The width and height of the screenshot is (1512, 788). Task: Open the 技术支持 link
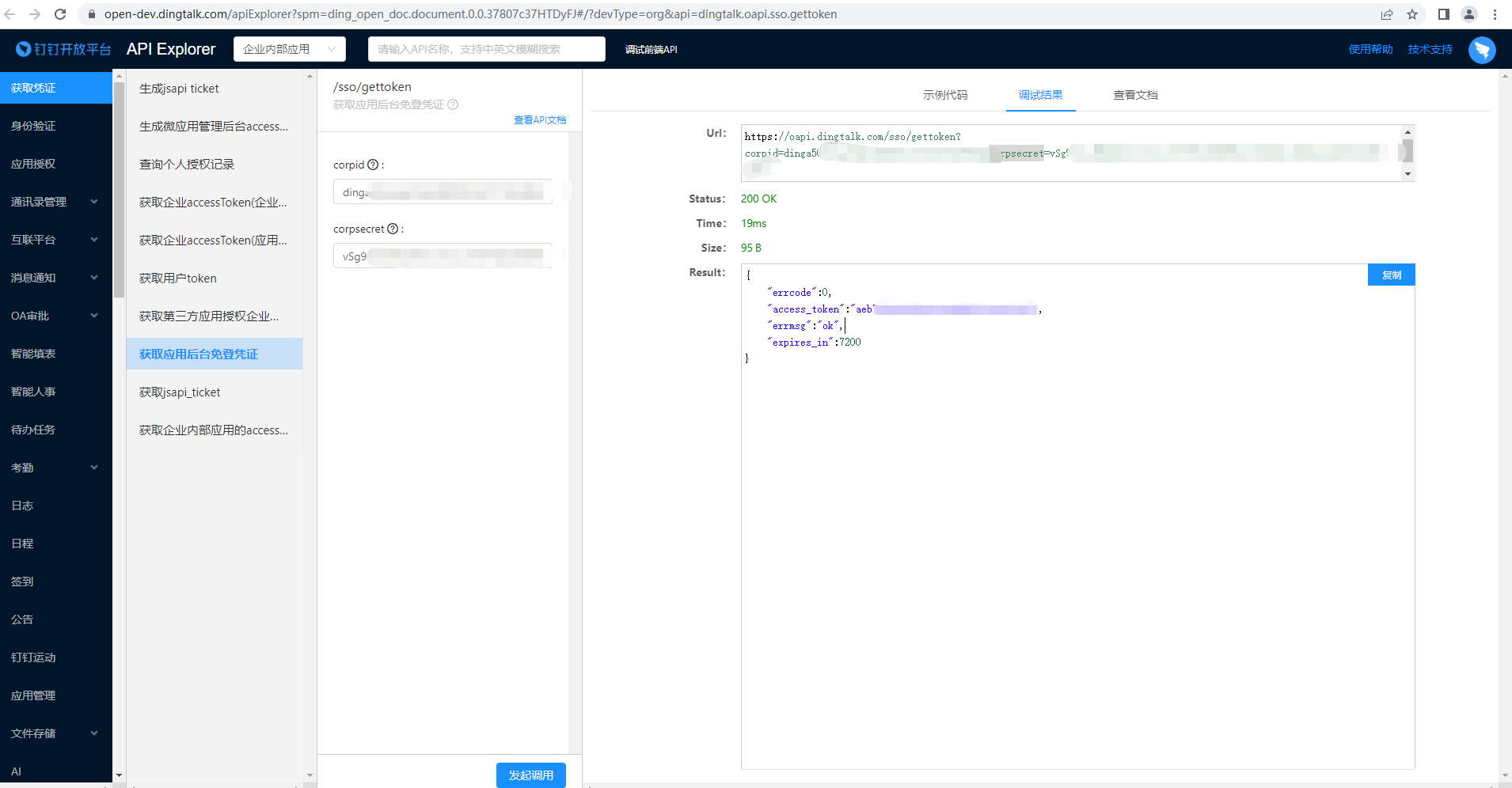[x=1430, y=49]
